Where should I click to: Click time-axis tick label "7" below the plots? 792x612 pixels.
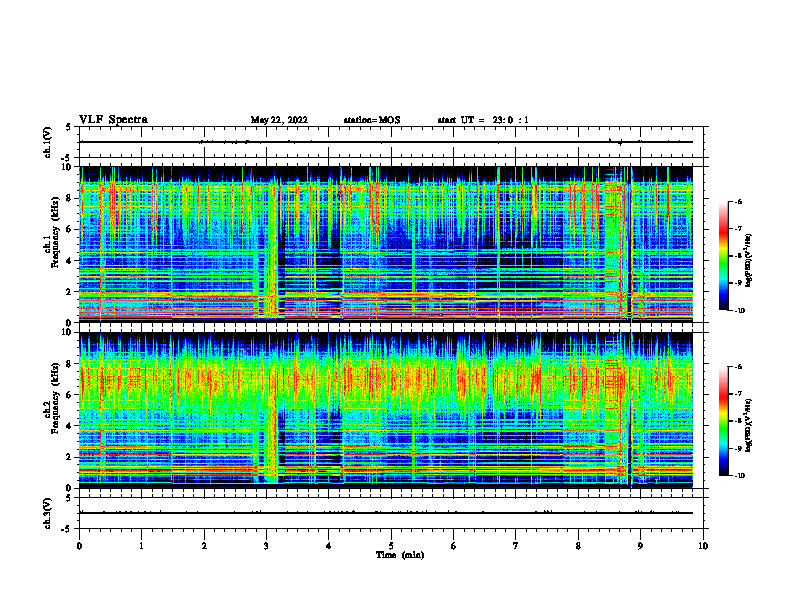point(516,546)
